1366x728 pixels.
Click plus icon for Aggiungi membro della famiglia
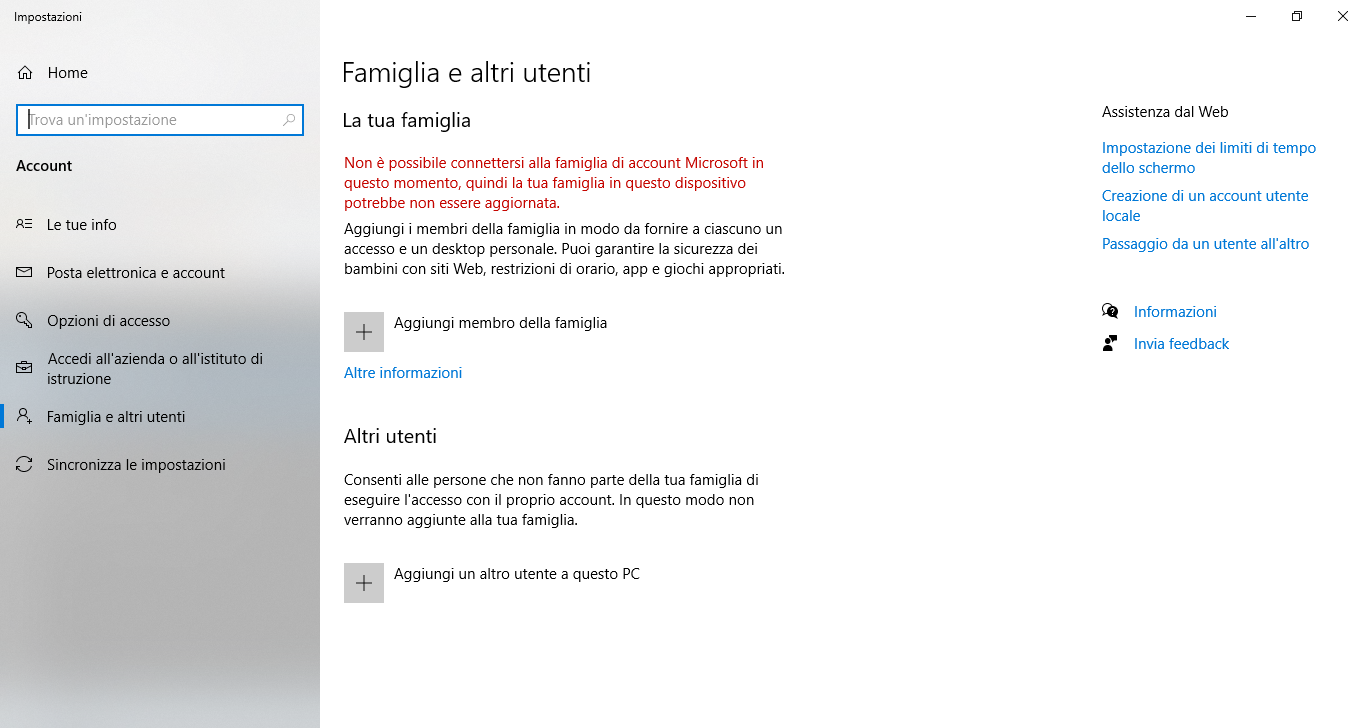pos(364,332)
